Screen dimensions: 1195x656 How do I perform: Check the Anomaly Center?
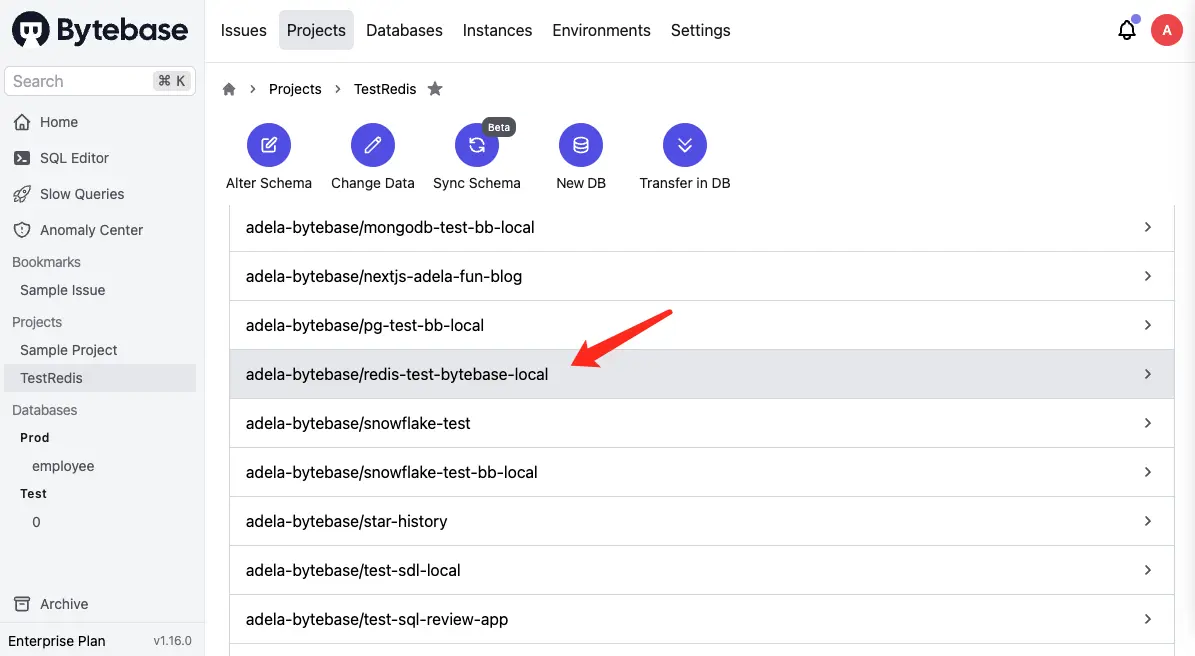(92, 229)
